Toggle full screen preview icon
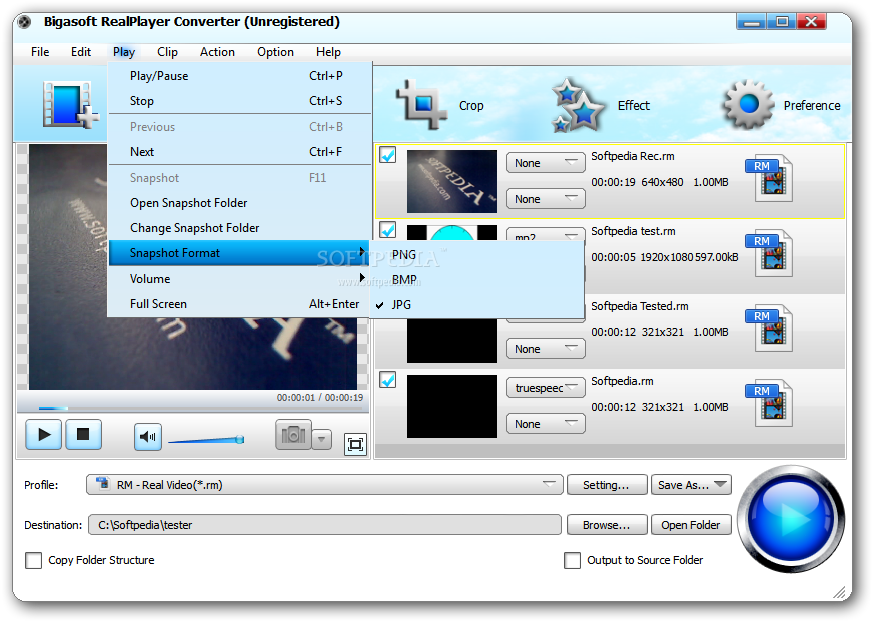Viewport: 873px width, 622px height. 355,444
